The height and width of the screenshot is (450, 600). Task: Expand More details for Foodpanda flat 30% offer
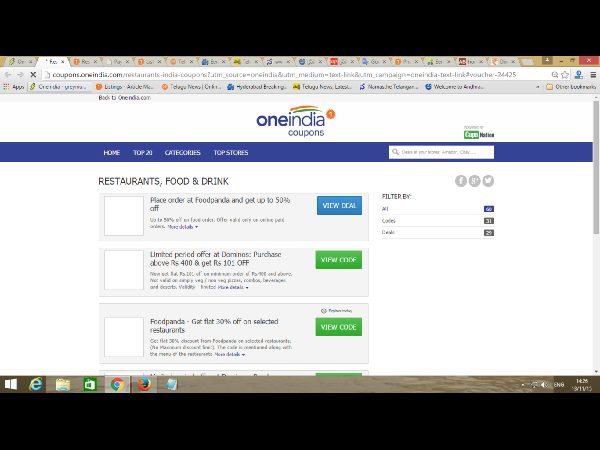(x=229, y=354)
